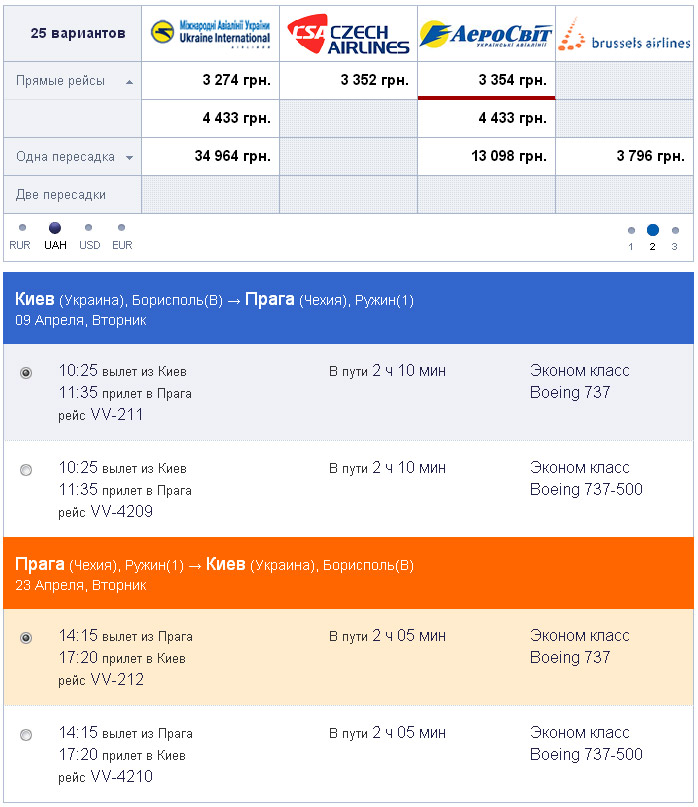Collapse the Прямые рейсы row arrow
This screenshot has height=807, width=698.
[129, 82]
